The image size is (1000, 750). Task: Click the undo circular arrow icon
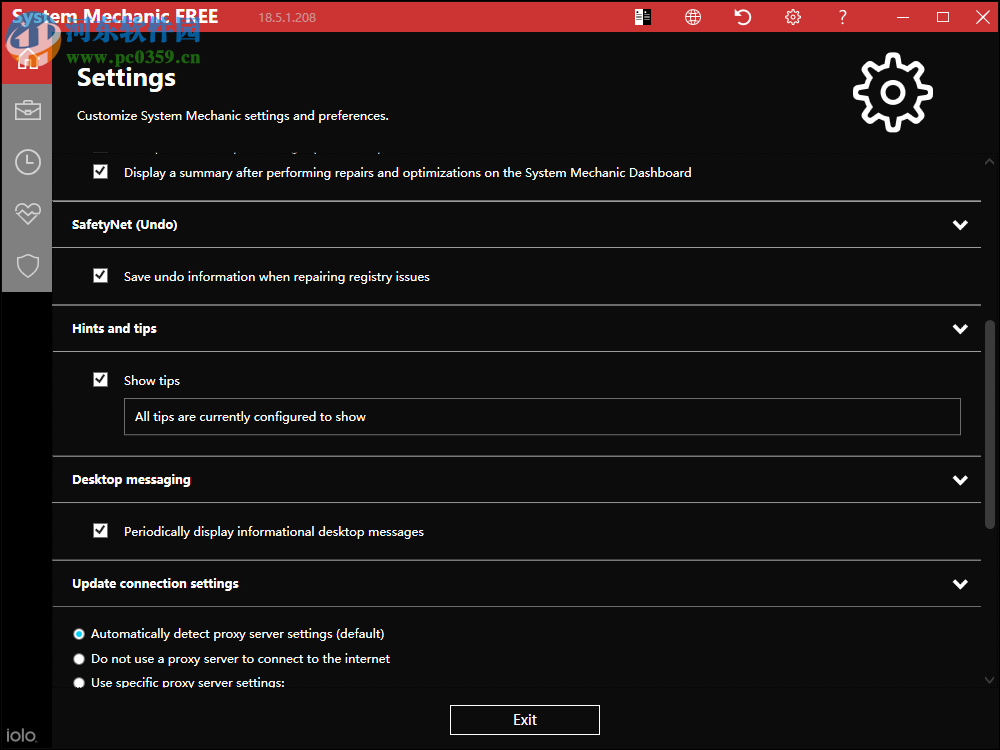(742, 17)
